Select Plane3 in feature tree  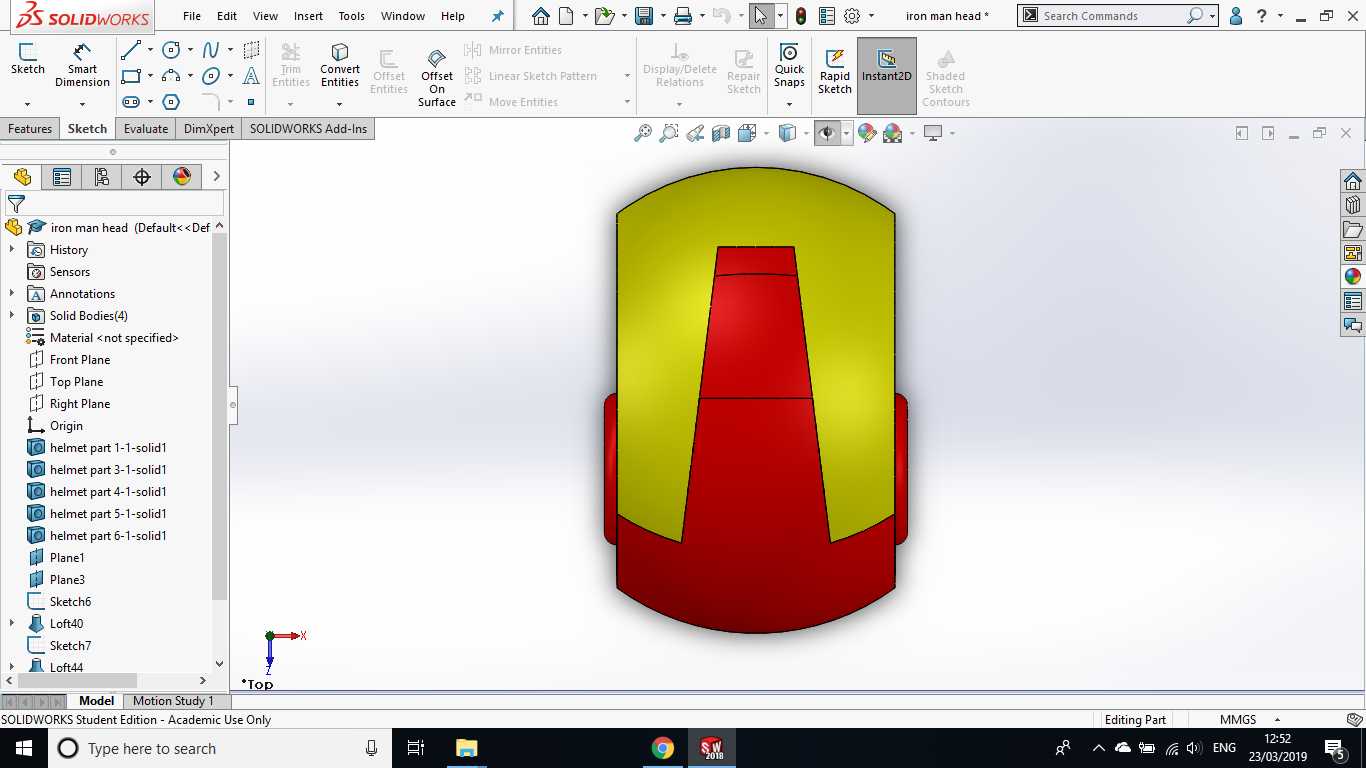click(x=67, y=580)
